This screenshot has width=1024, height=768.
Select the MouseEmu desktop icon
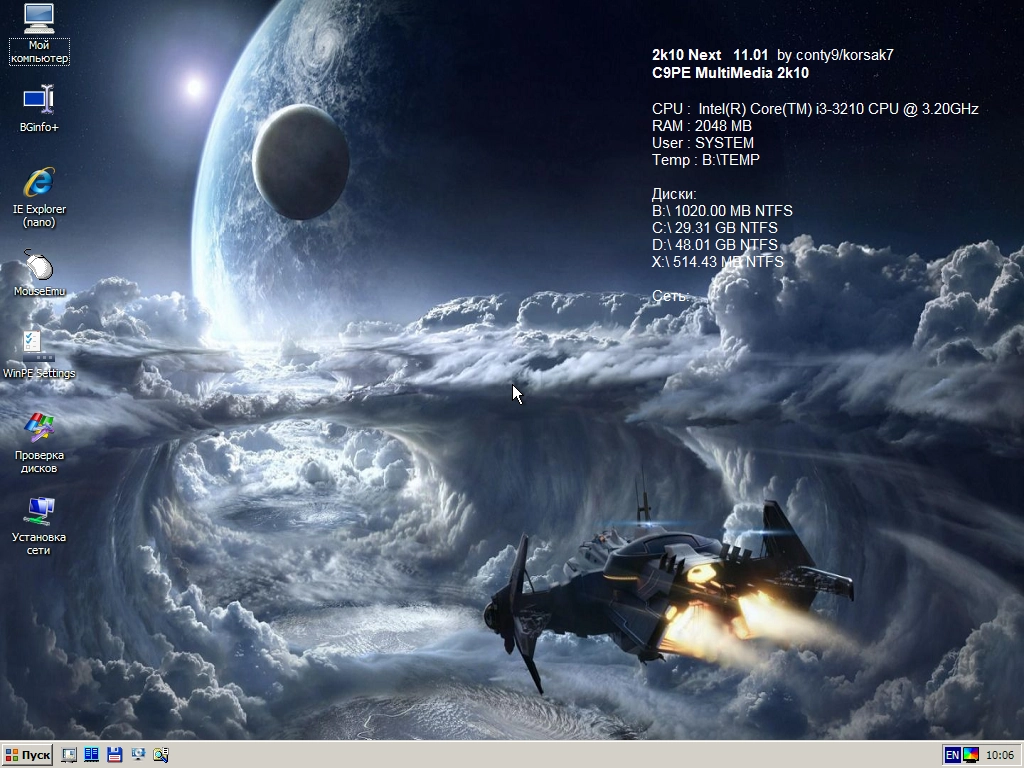click(39, 273)
